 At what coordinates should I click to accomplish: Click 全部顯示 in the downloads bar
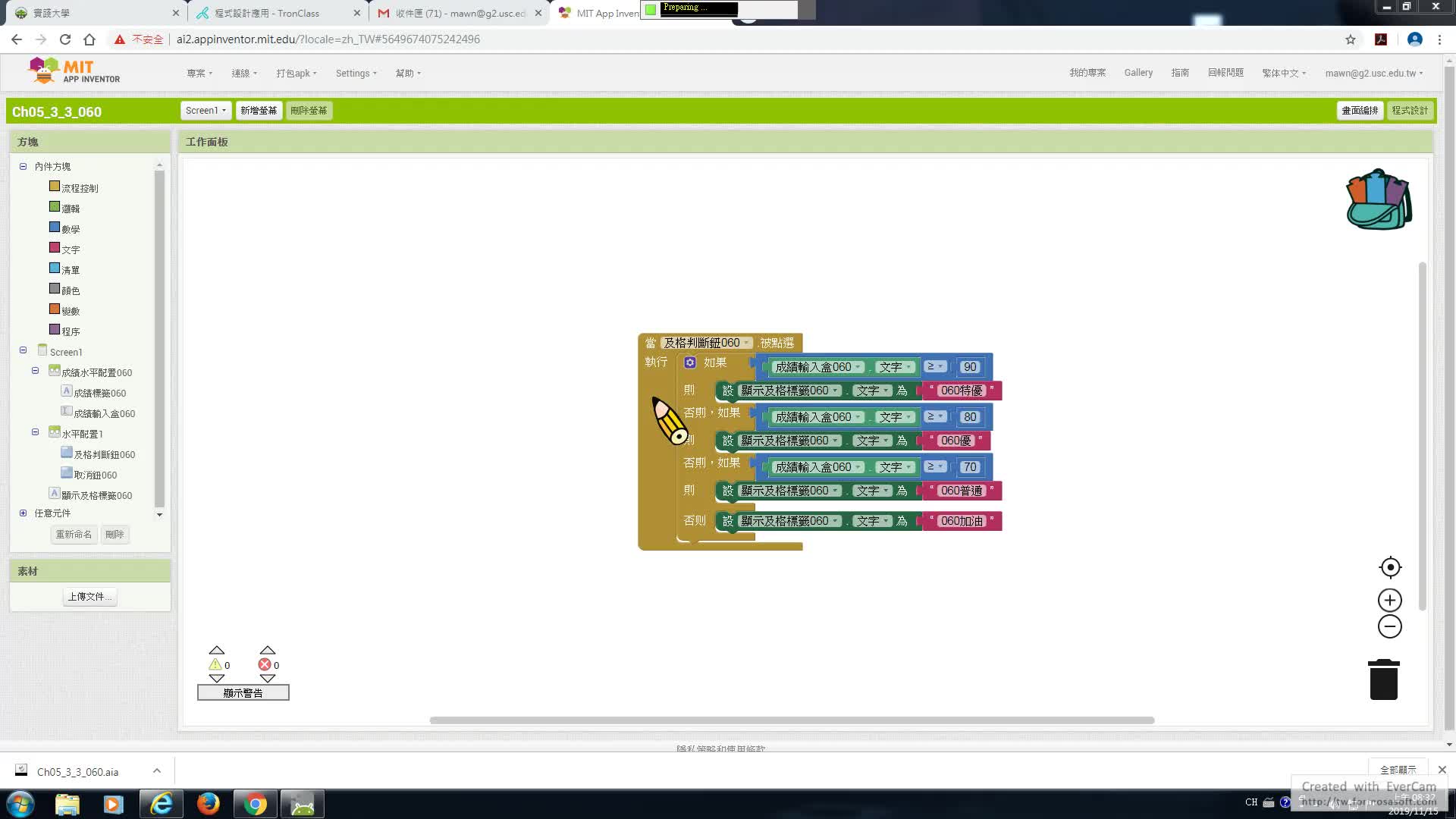[1398, 770]
